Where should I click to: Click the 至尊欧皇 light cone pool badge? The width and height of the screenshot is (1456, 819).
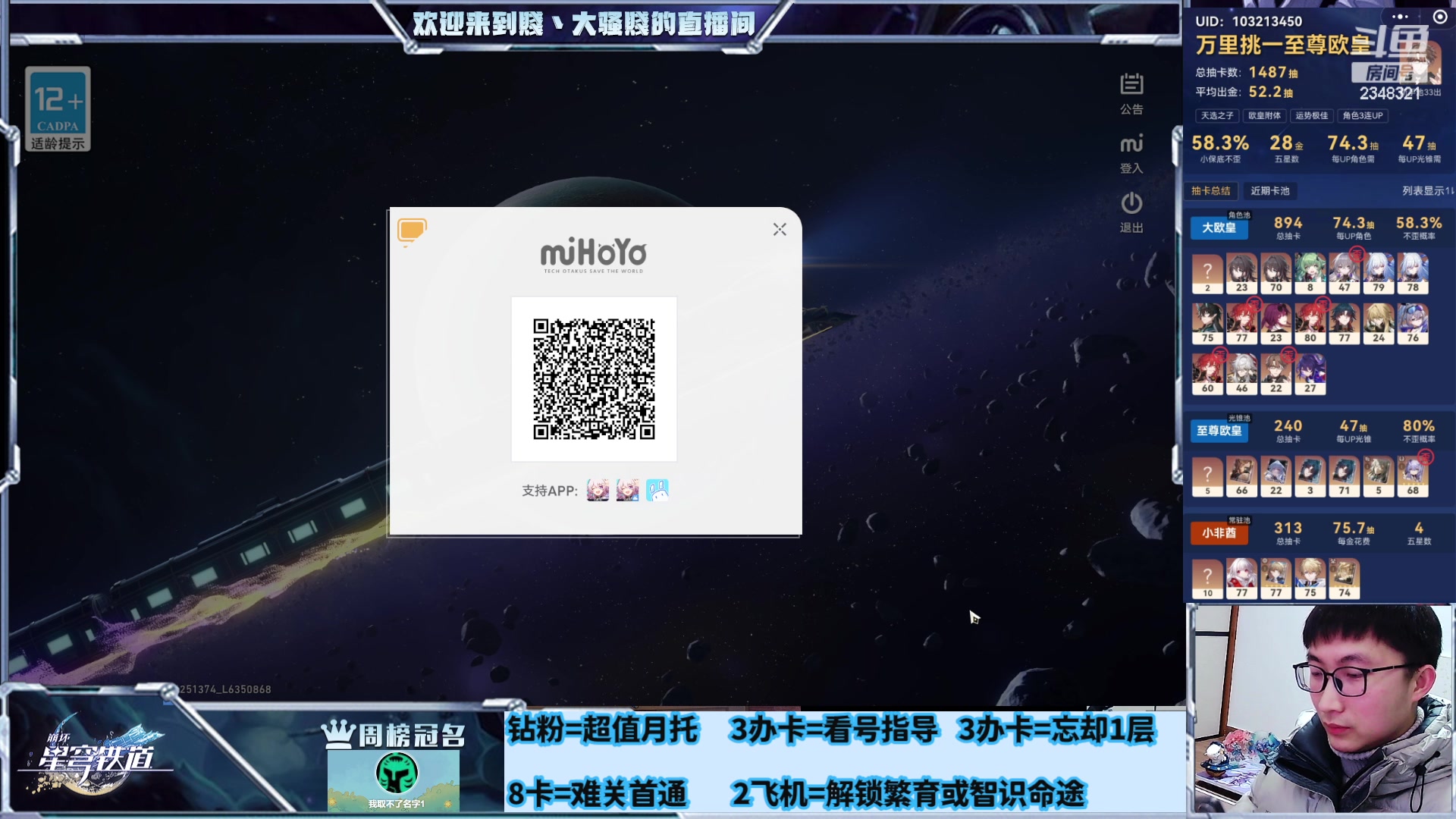(1219, 431)
